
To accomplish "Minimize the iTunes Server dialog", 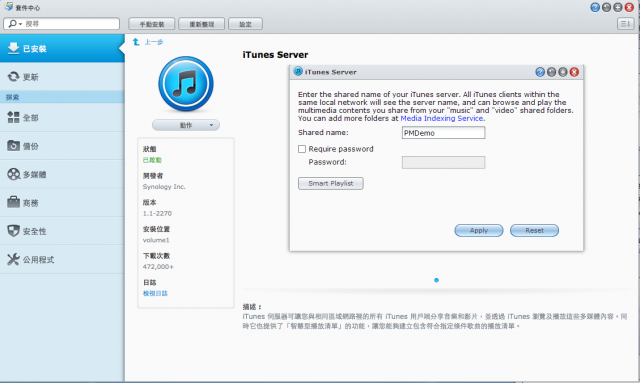I will [551, 72].
